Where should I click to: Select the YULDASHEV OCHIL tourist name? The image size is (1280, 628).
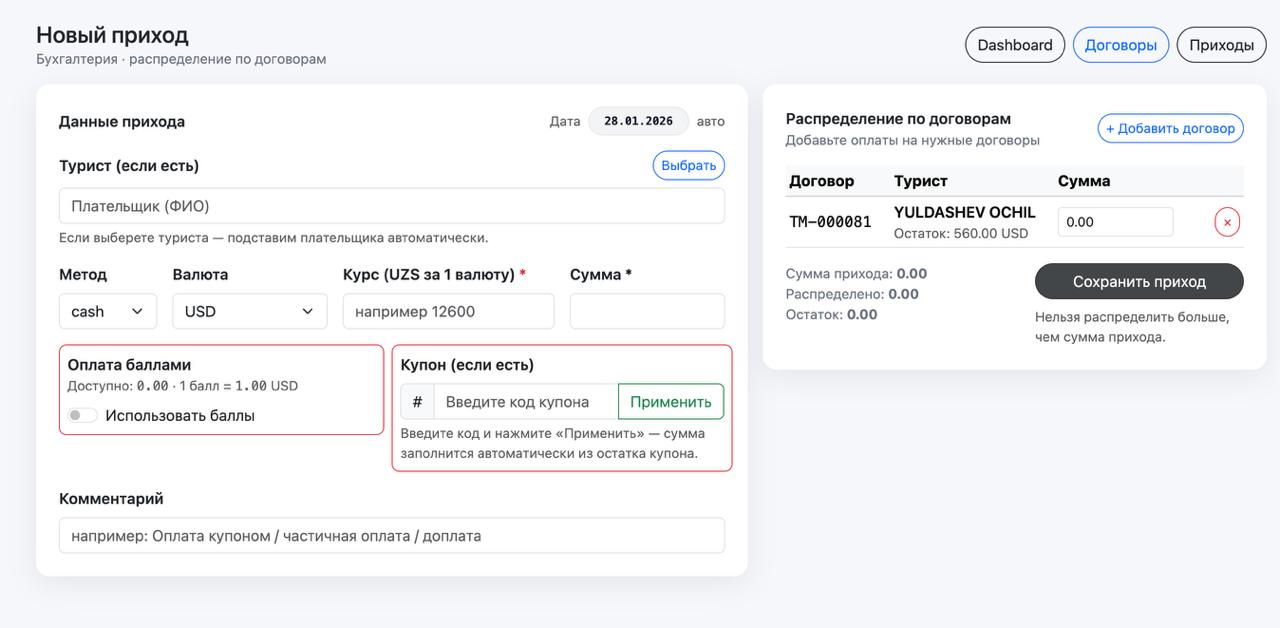tap(964, 212)
